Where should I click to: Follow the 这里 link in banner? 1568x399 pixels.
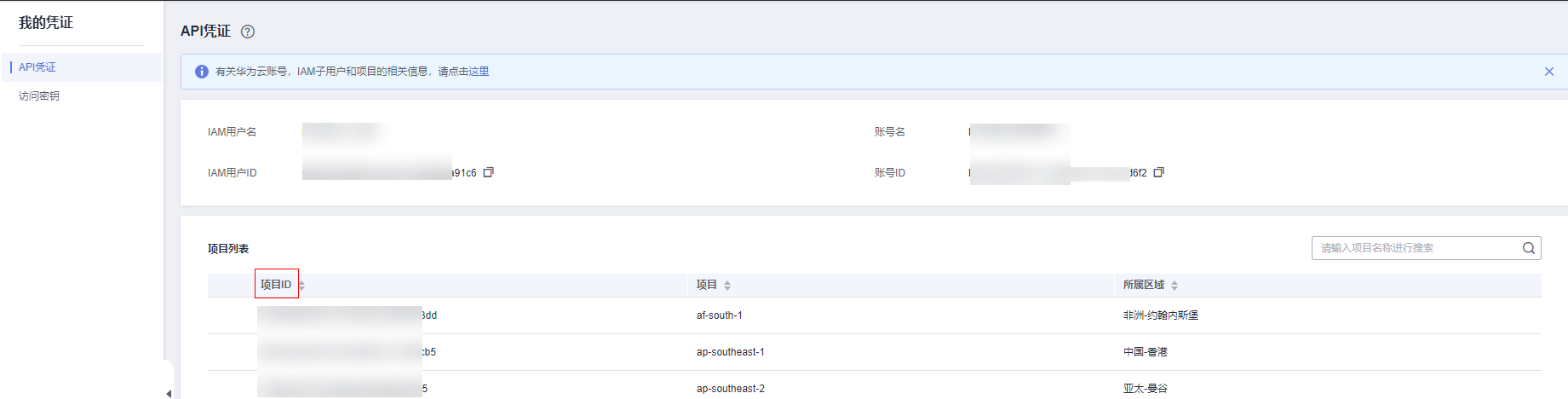tap(480, 72)
